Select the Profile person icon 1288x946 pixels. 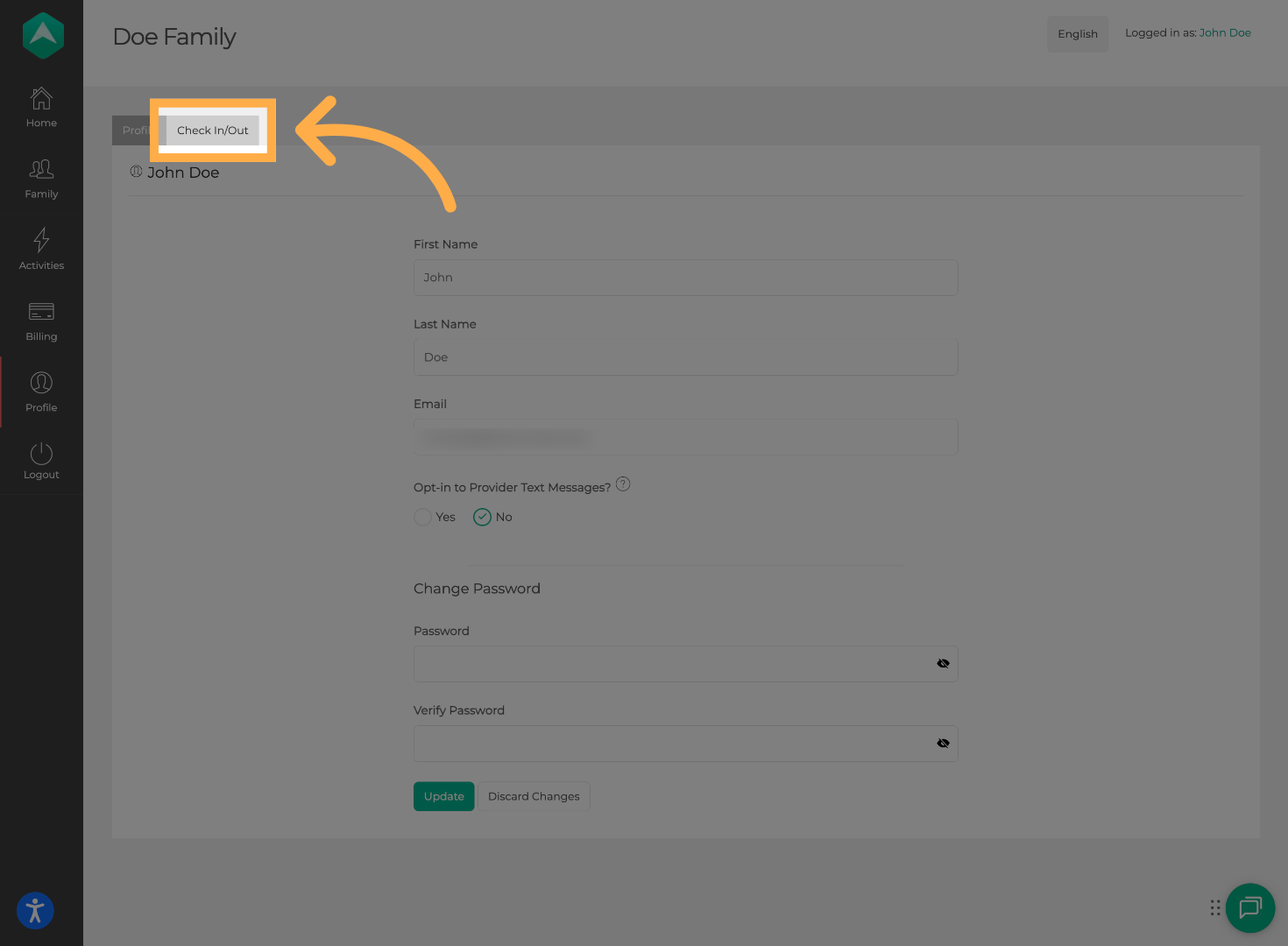point(40,390)
